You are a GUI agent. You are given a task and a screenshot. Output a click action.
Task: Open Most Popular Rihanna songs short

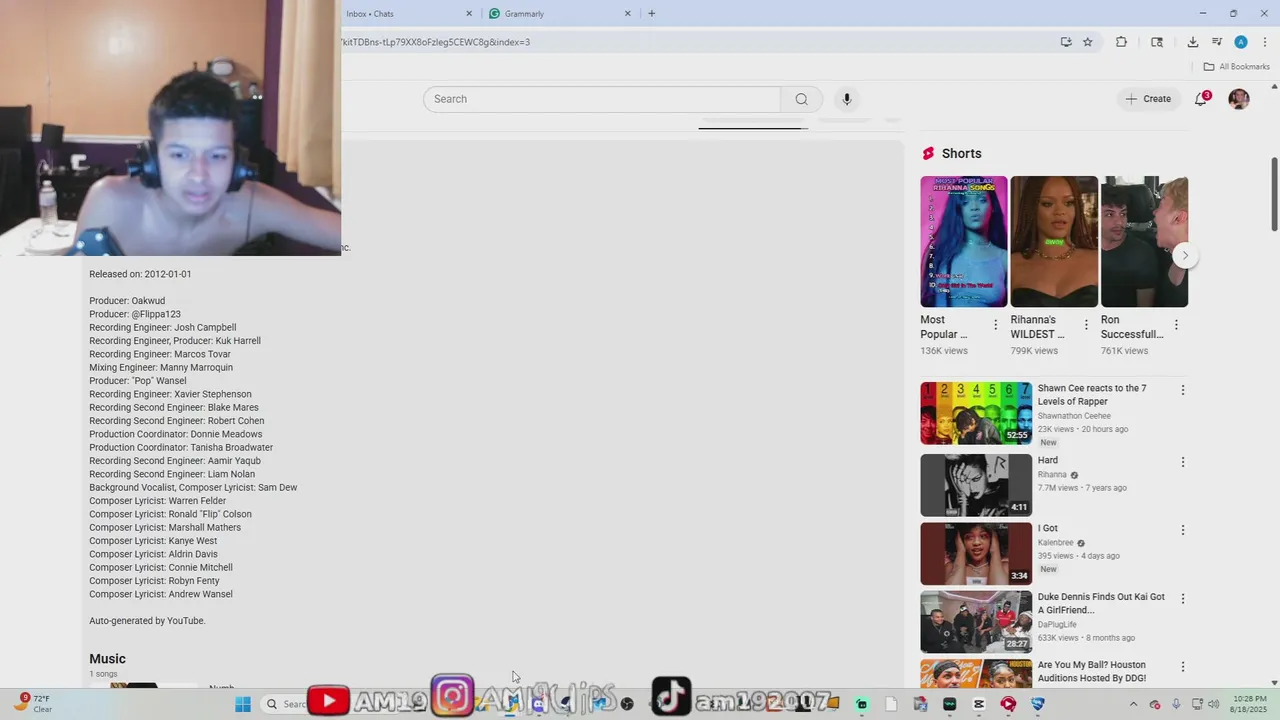pyautogui.click(x=964, y=242)
